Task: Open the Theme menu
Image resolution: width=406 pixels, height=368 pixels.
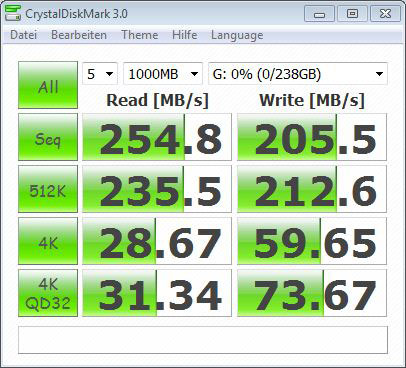Action: pyautogui.click(x=140, y=35)
